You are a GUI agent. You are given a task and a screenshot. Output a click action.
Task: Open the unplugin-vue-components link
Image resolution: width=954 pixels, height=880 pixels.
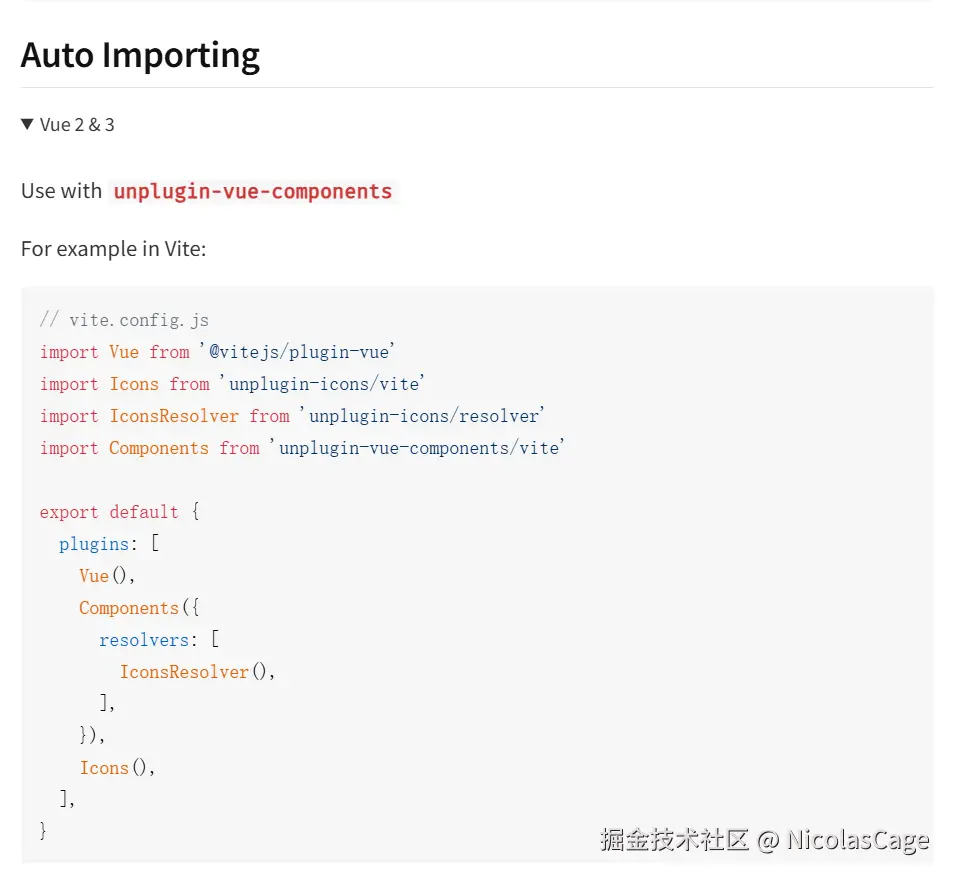(253, 191)
